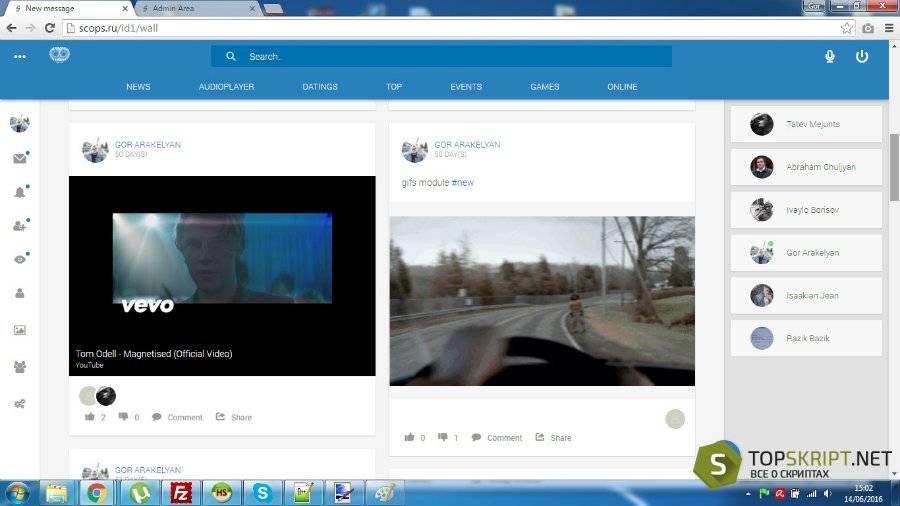Open notifications bell icon in sidebar
This screenshot has width=900, height=506.
(x=20, y=192)
